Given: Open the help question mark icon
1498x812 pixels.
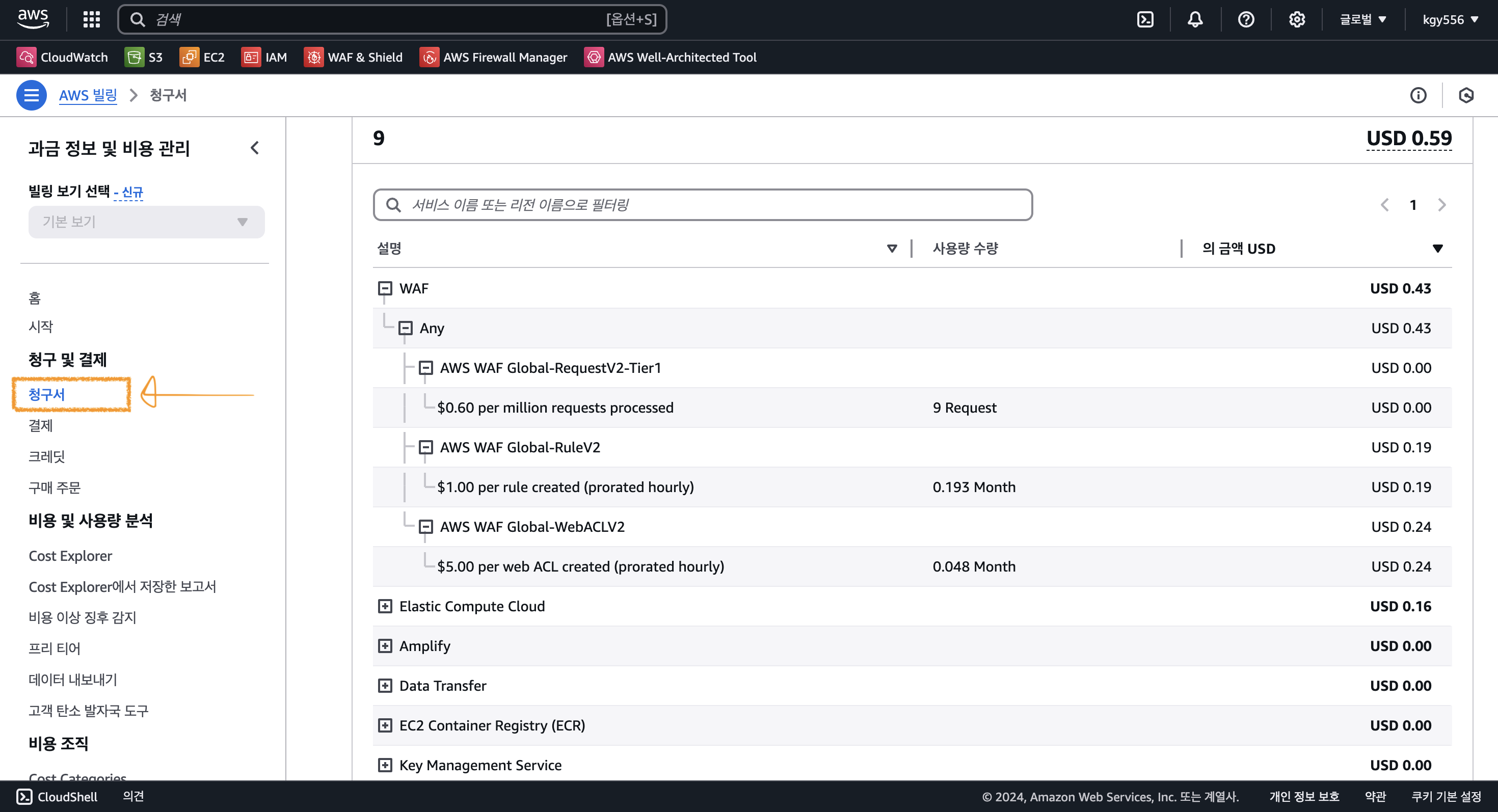Looking at the screenshot, I should pos(1246,20).
